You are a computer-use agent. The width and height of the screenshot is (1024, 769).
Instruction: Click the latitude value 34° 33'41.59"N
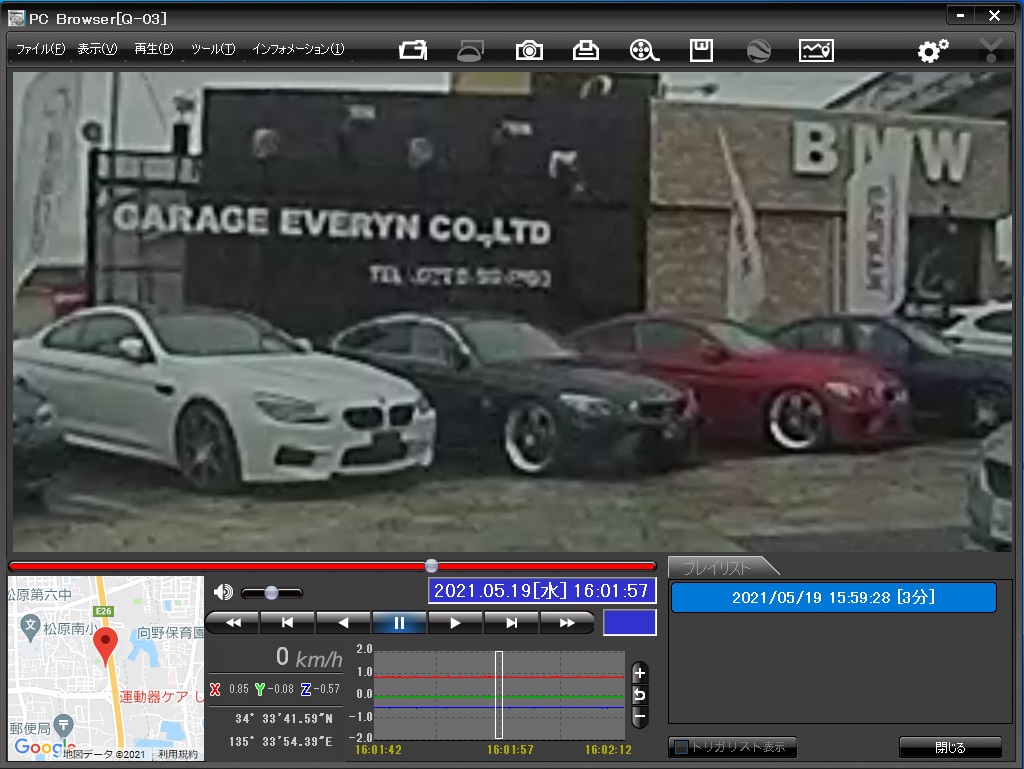coord(284,718)
